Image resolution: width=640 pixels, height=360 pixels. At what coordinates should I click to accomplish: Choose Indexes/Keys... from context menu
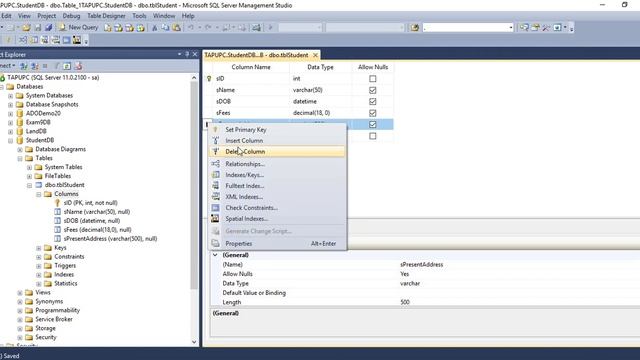tap(278, 175)
